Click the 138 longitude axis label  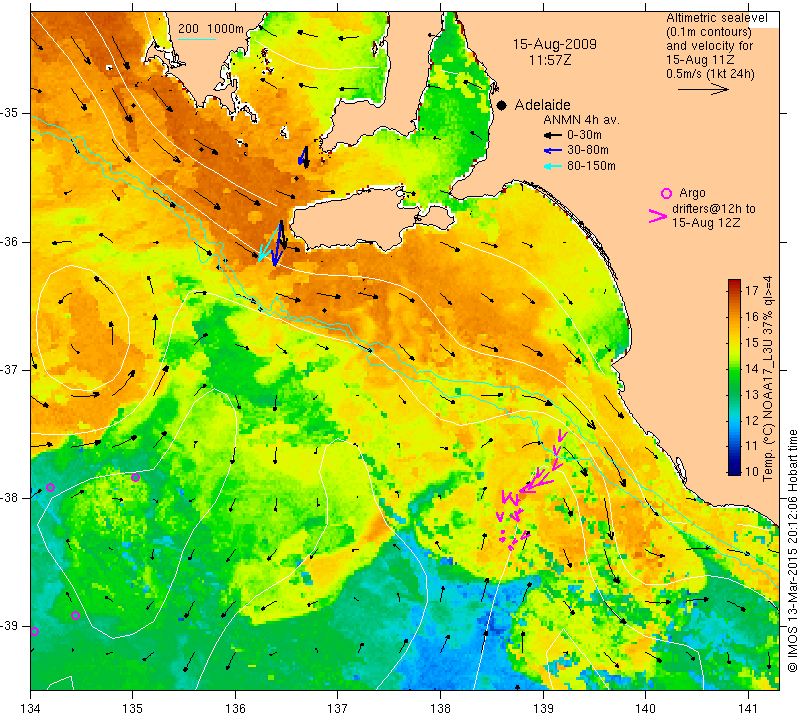pyautogui.click(x=440, y=708)
